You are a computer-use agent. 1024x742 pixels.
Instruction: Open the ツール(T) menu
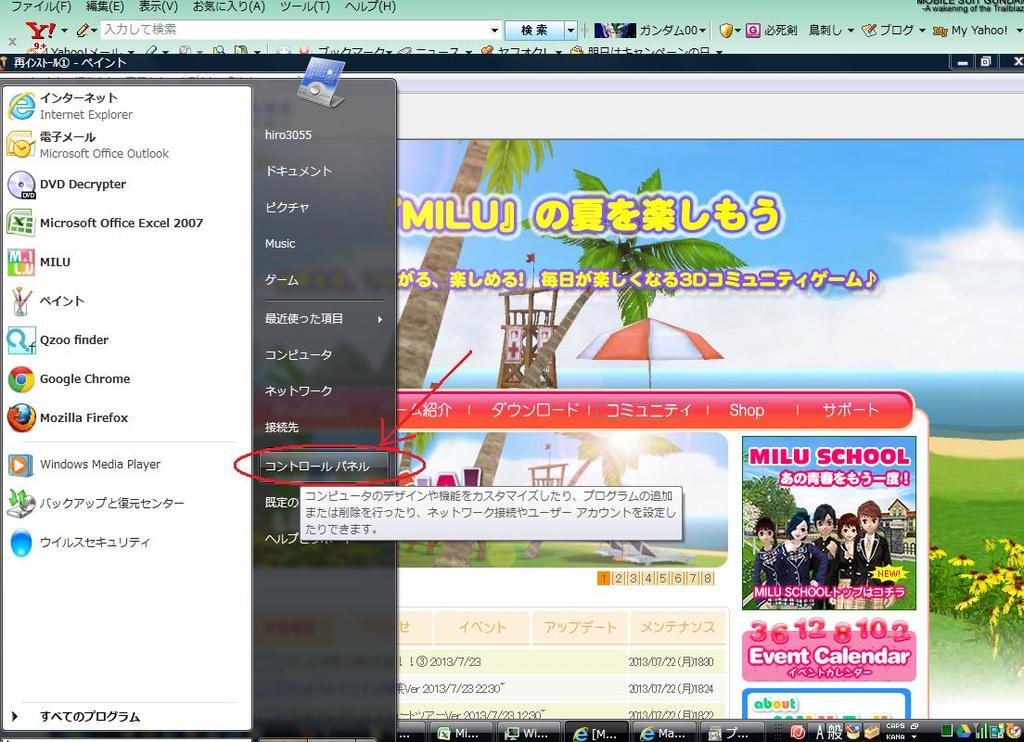304,7
